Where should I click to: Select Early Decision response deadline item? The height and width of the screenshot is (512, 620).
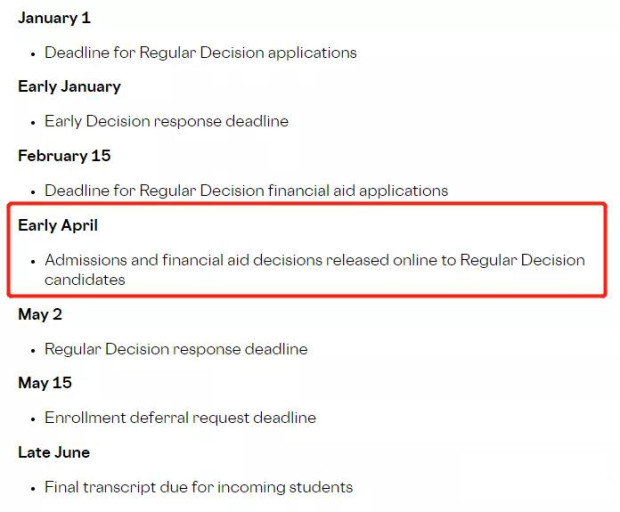coord(166,121)
